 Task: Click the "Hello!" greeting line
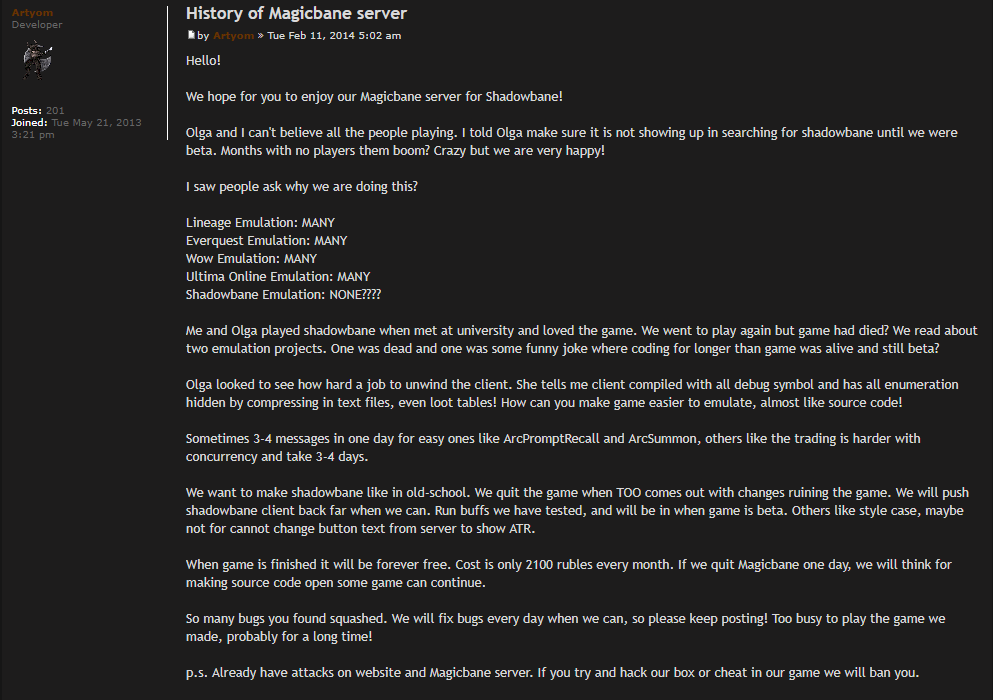coord(203,61)
